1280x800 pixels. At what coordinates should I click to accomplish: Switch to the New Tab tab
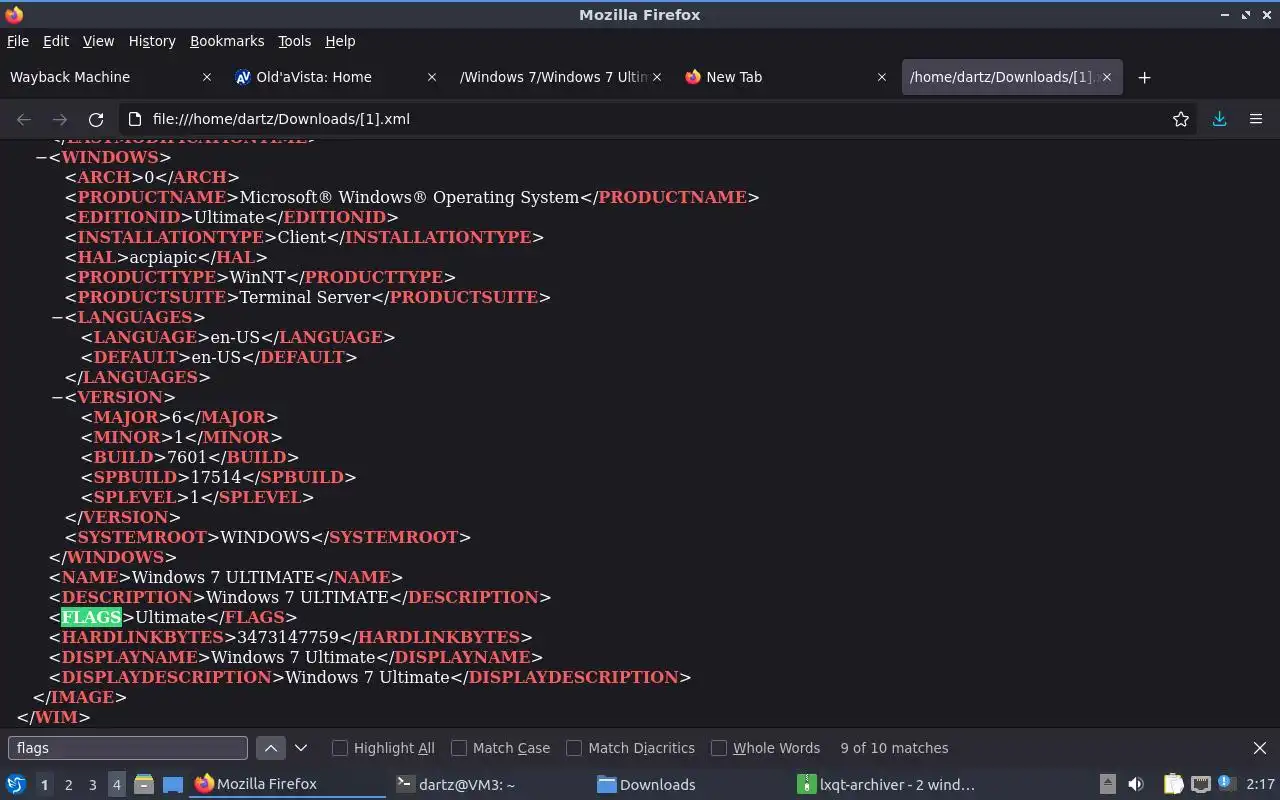[786, 77]
